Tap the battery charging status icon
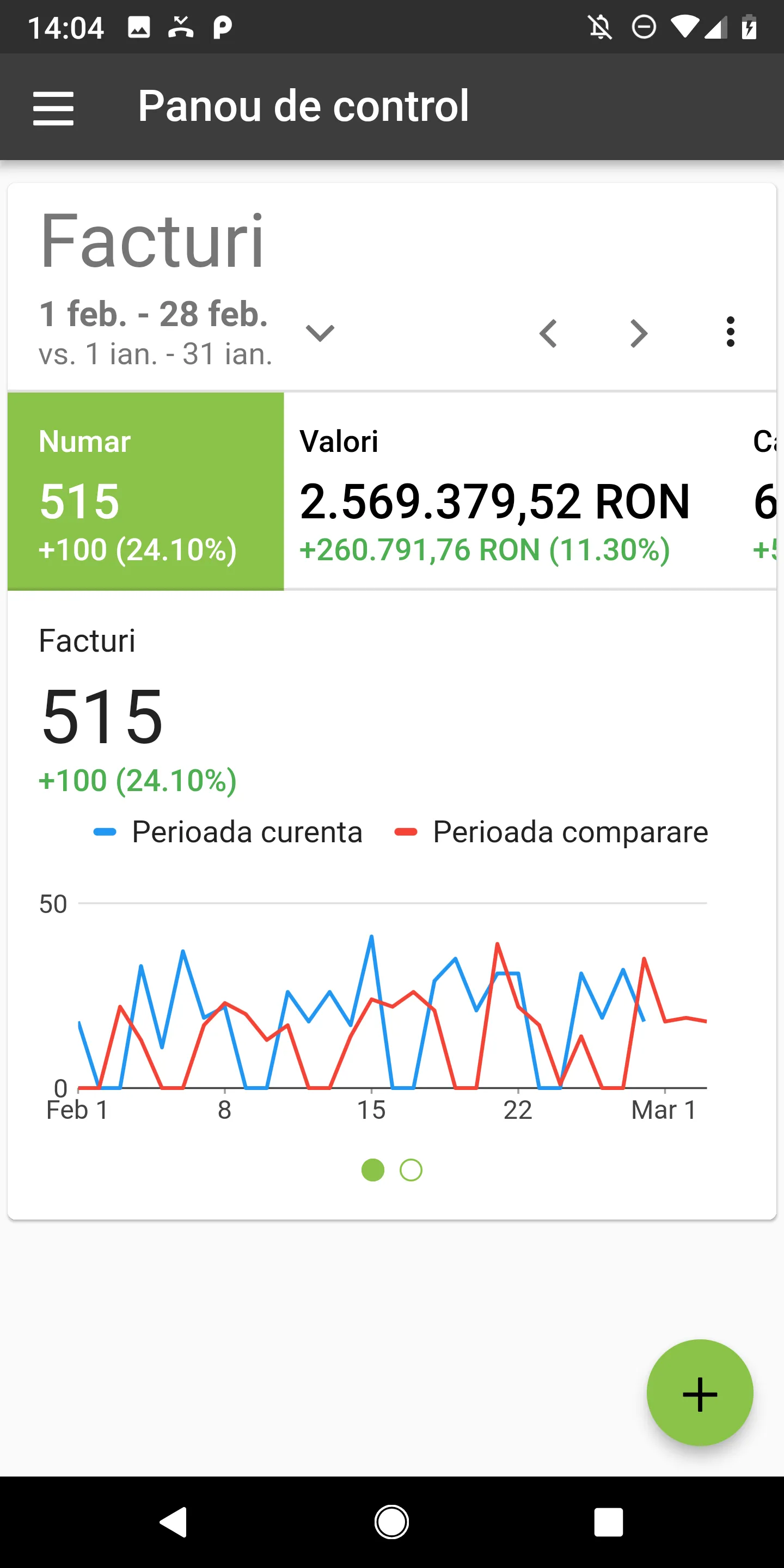 pos(749,27)
